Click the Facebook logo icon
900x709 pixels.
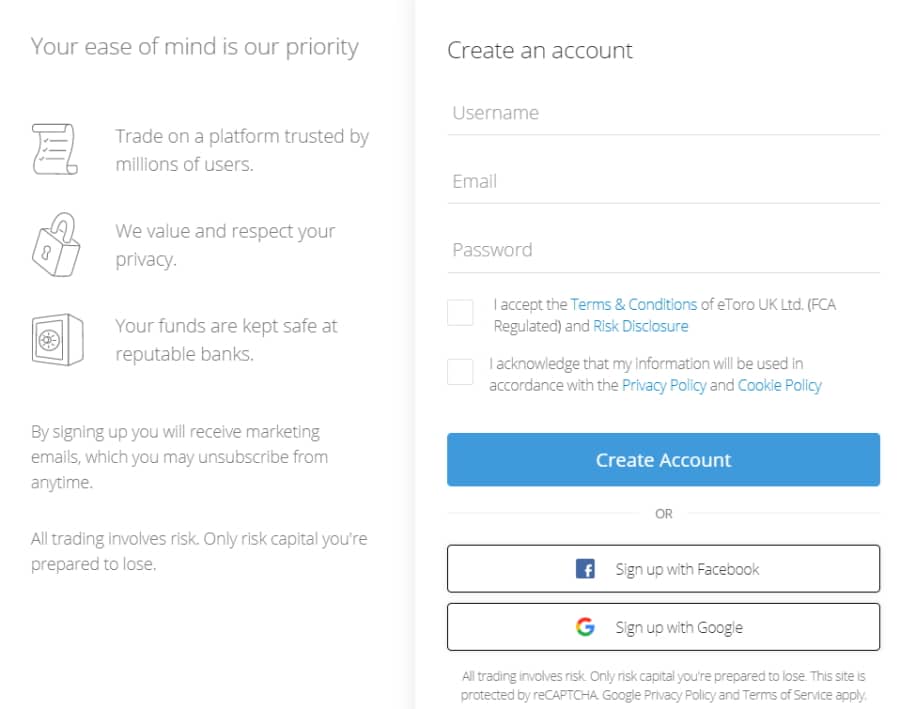[585, 569]
